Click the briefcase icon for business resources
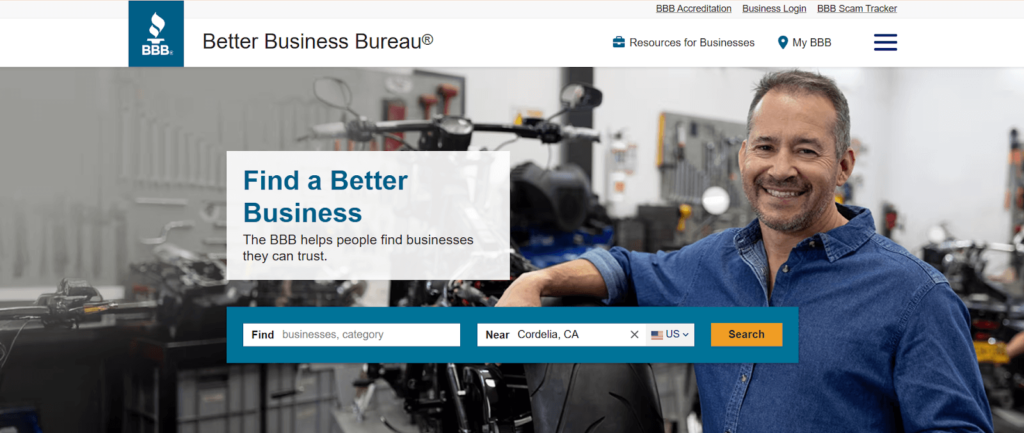The image size is (1024, 433). point(618,42)
